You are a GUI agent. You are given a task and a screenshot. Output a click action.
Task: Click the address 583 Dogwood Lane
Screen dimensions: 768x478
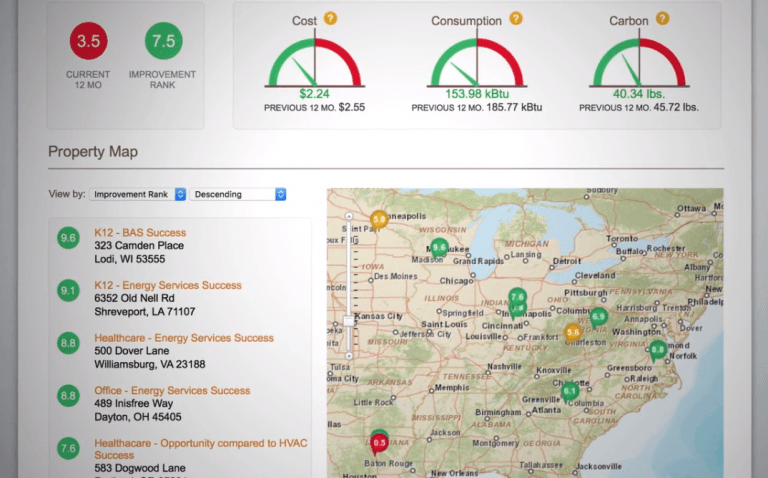[140, 468]
